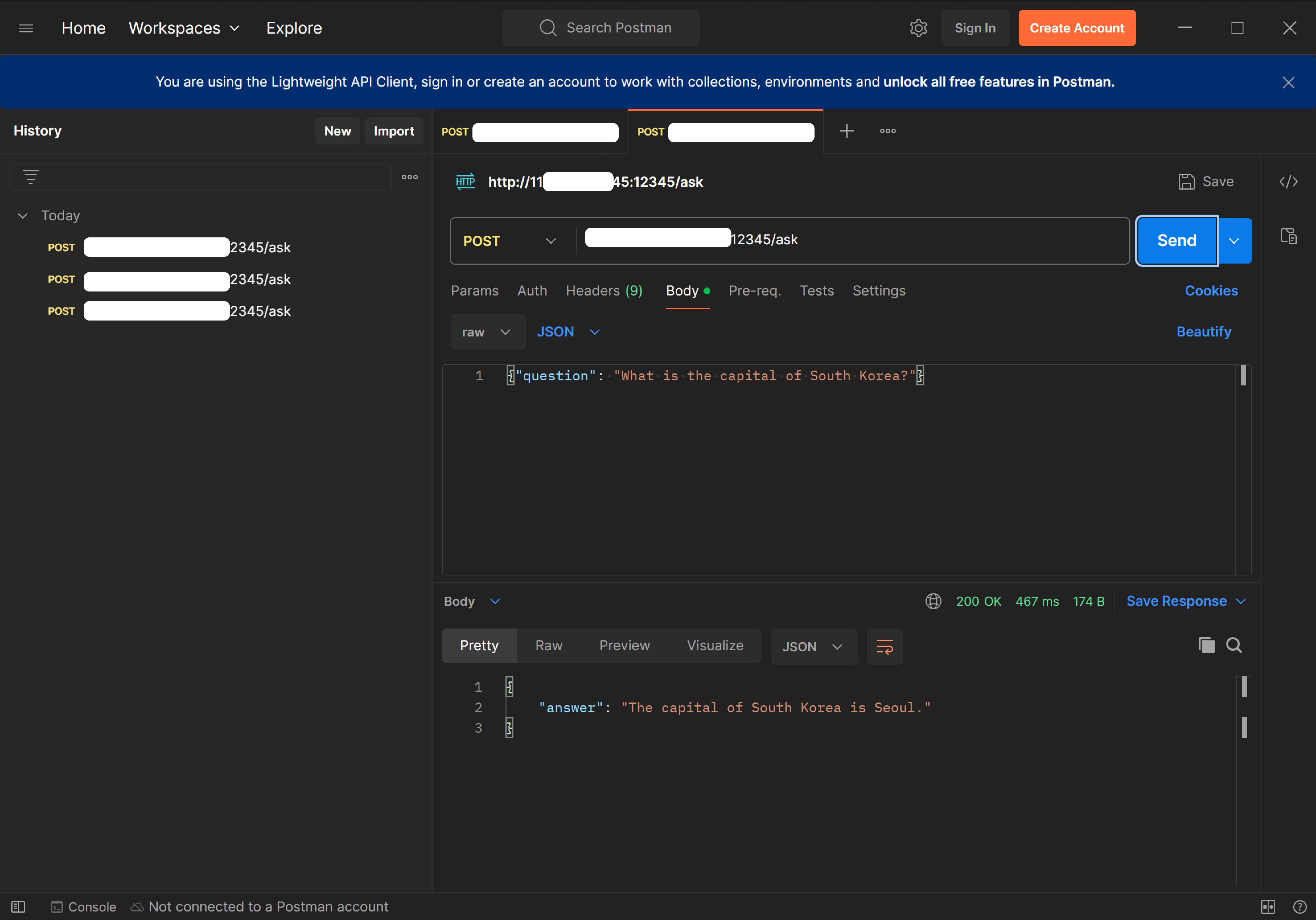Image resolution: width=1316 pixels, height=920 pixels.
Task: Expand the raw body type dropdown
Action: [487, 332]
